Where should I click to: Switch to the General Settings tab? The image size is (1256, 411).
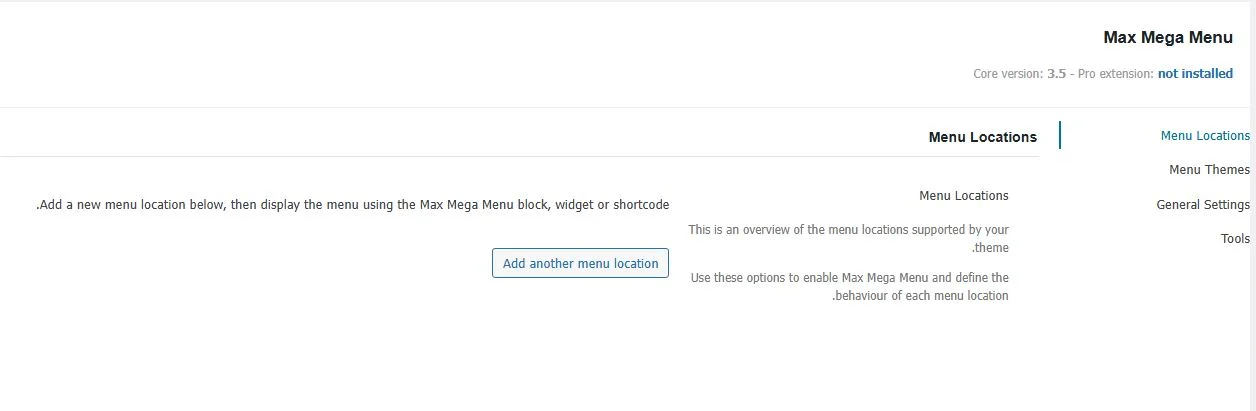pyautogui.click(x=1203, y=205)
